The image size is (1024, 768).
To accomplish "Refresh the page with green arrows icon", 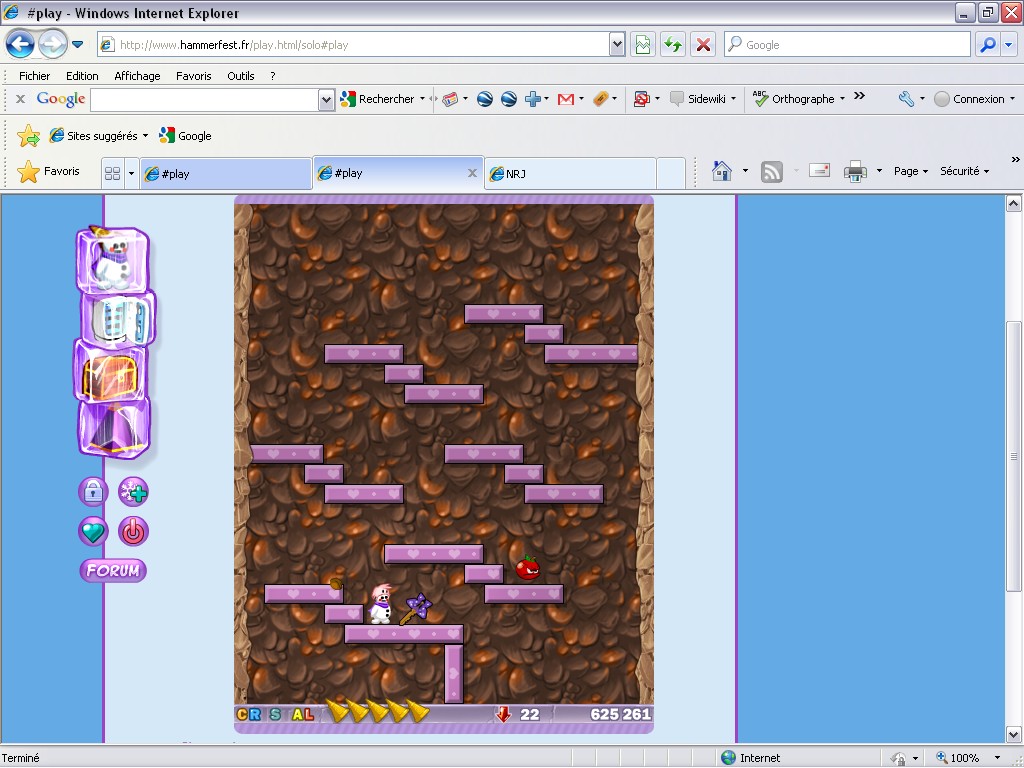I will 673,44.
